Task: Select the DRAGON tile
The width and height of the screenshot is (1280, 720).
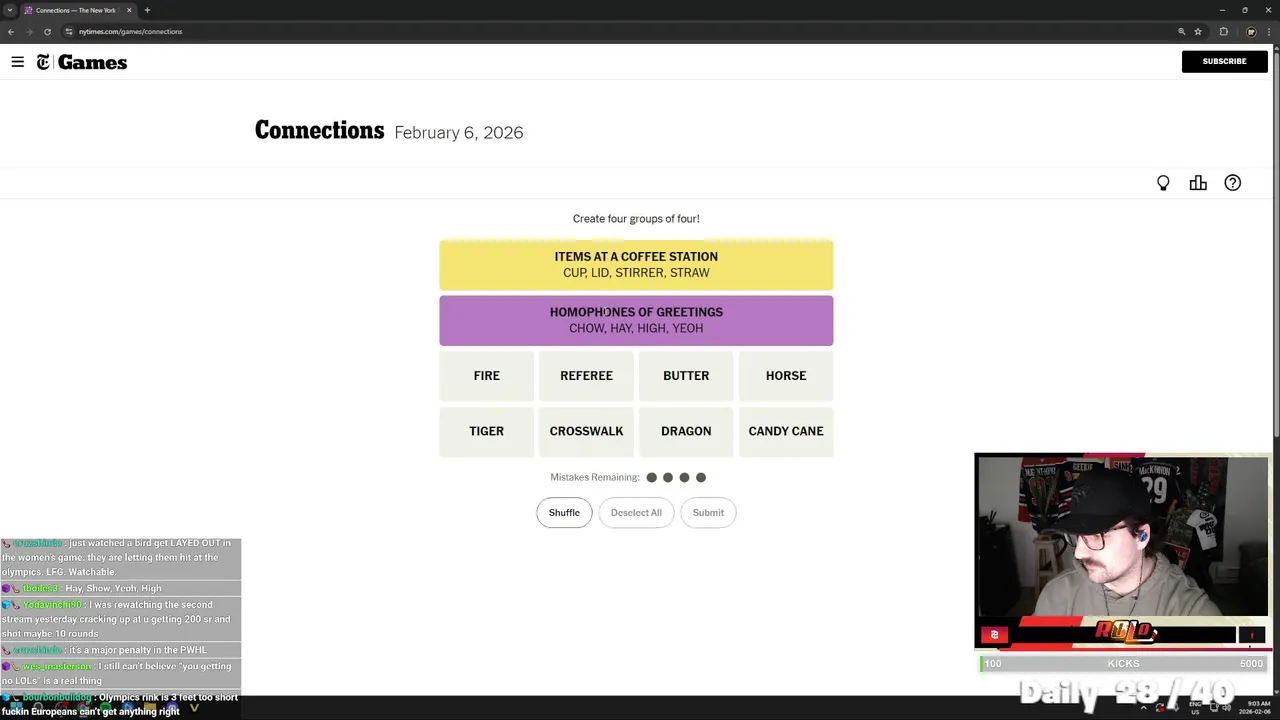Action: (x=686, y=431)
